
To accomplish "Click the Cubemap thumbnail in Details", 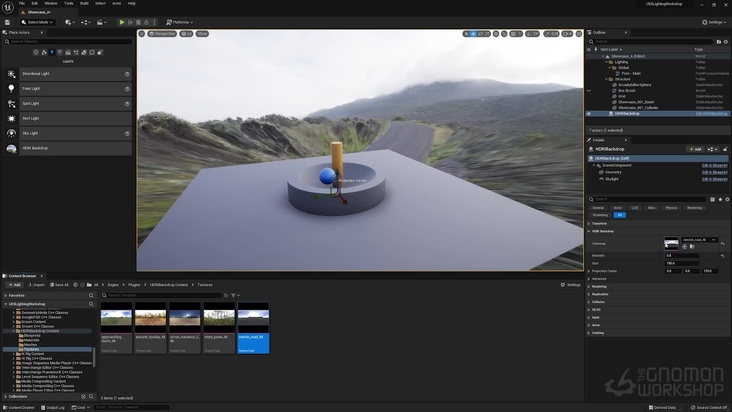I will pos(671,244).
